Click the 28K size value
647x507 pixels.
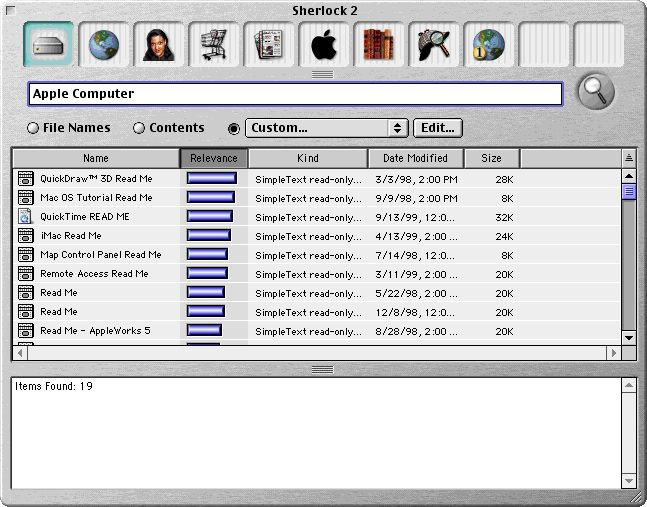coord(504,179)
